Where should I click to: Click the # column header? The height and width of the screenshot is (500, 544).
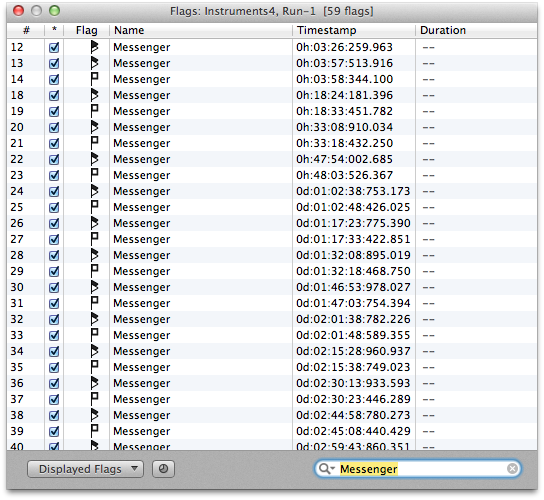pyautogui.click(x=26, y=31)
